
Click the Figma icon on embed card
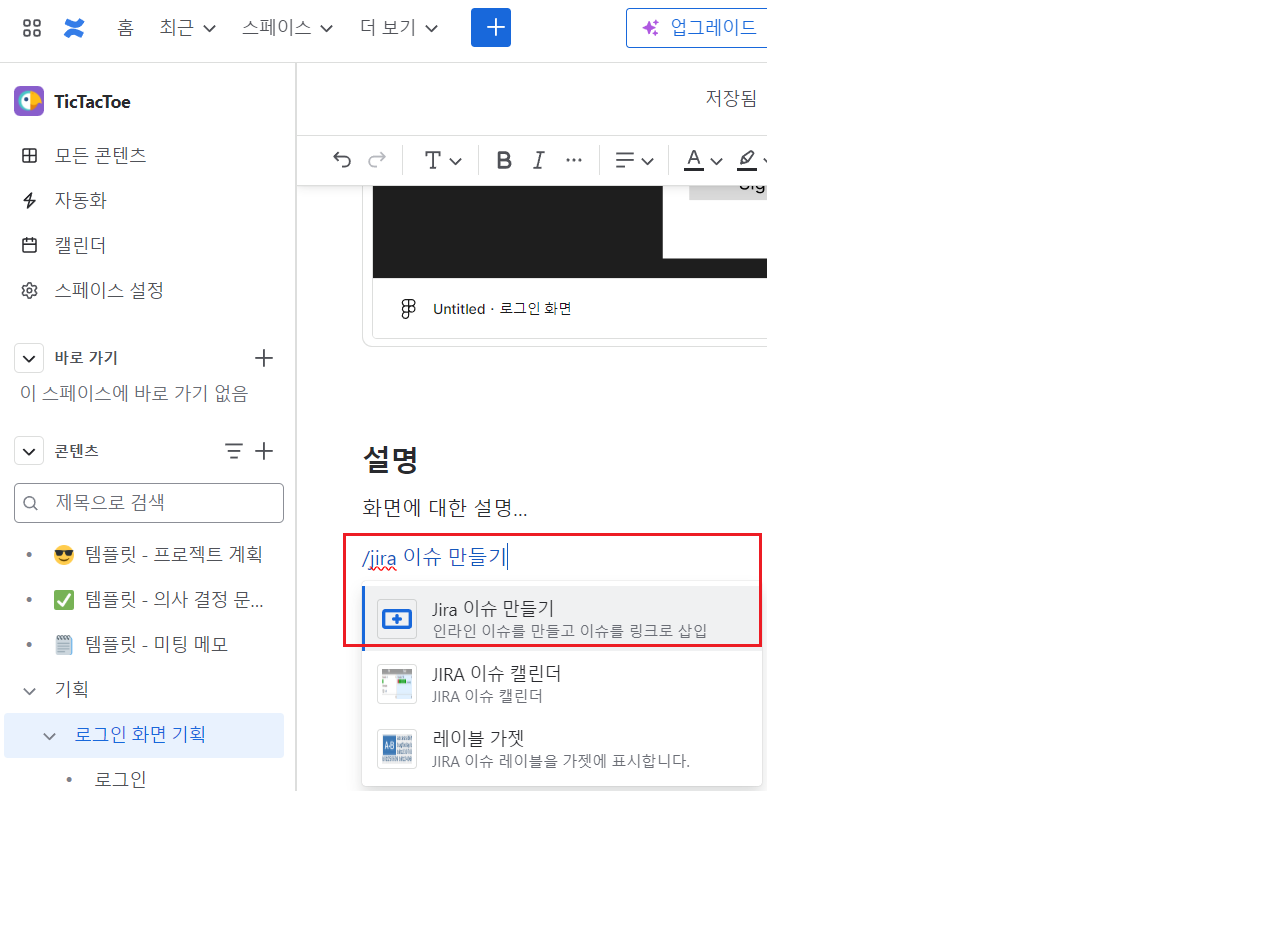point(408,309)
